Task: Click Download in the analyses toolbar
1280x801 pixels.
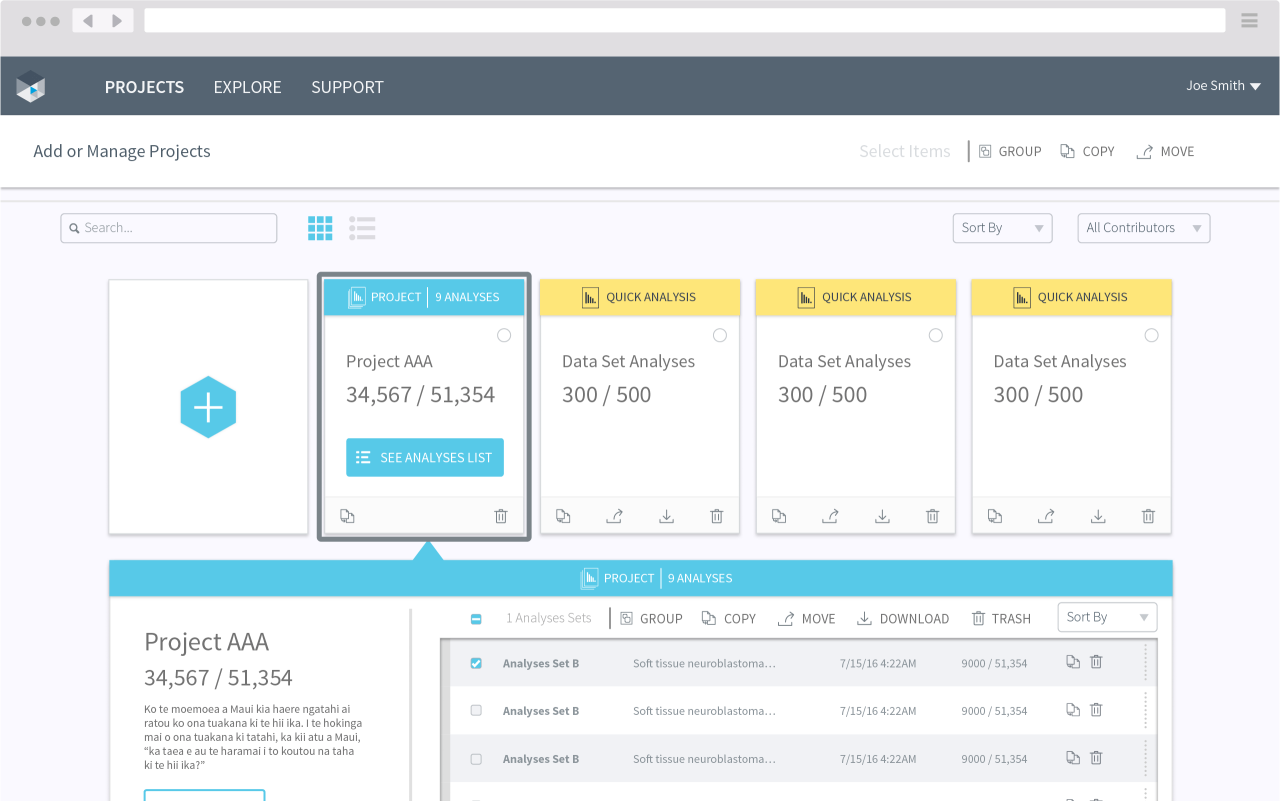Action: pos(903,619)
